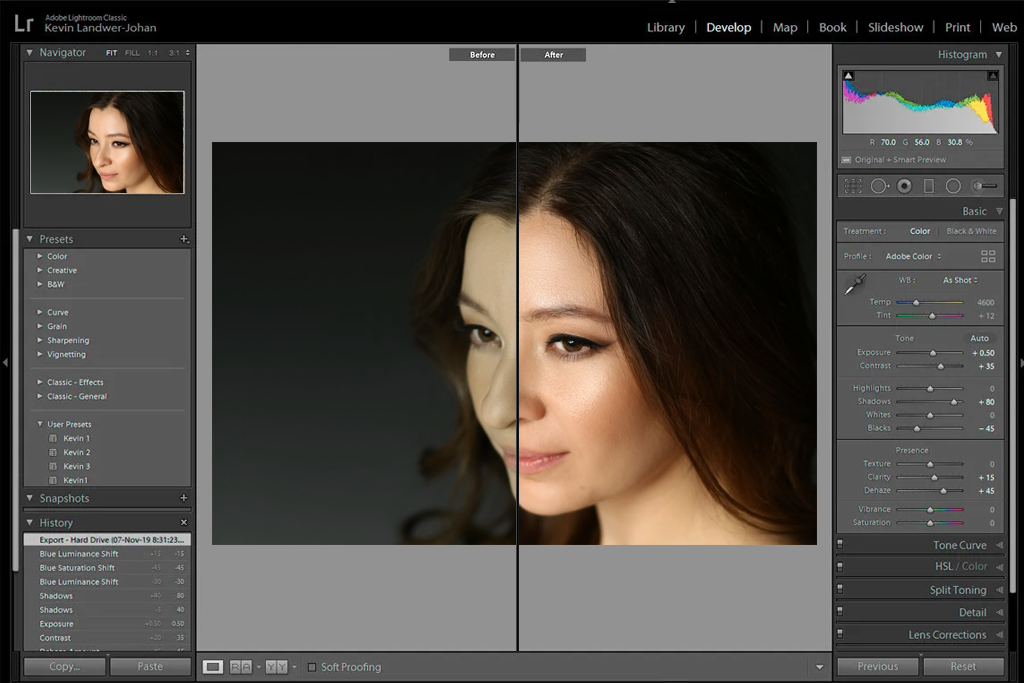
Task: Select the Spot Removal tool icon
Action: (x=879, y=186)
